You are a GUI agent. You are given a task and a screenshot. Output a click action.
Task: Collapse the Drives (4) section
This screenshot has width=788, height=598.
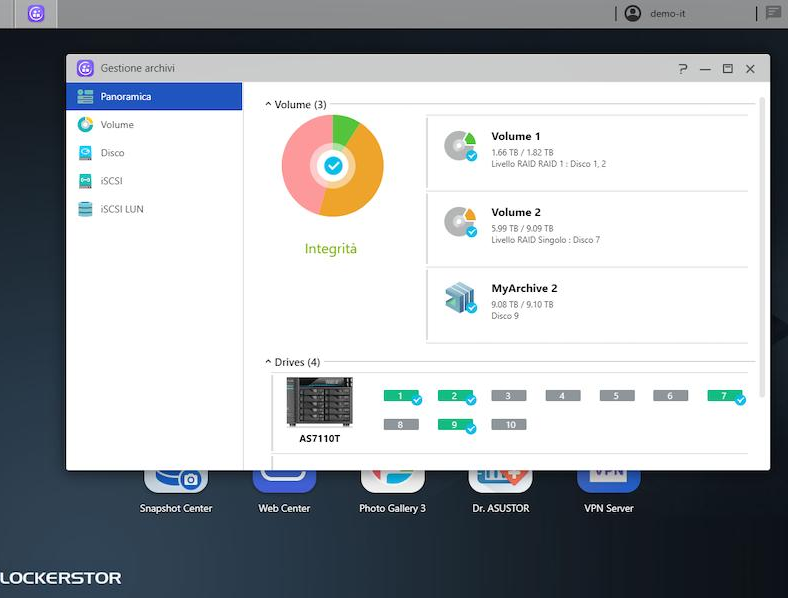pos(268,362)
